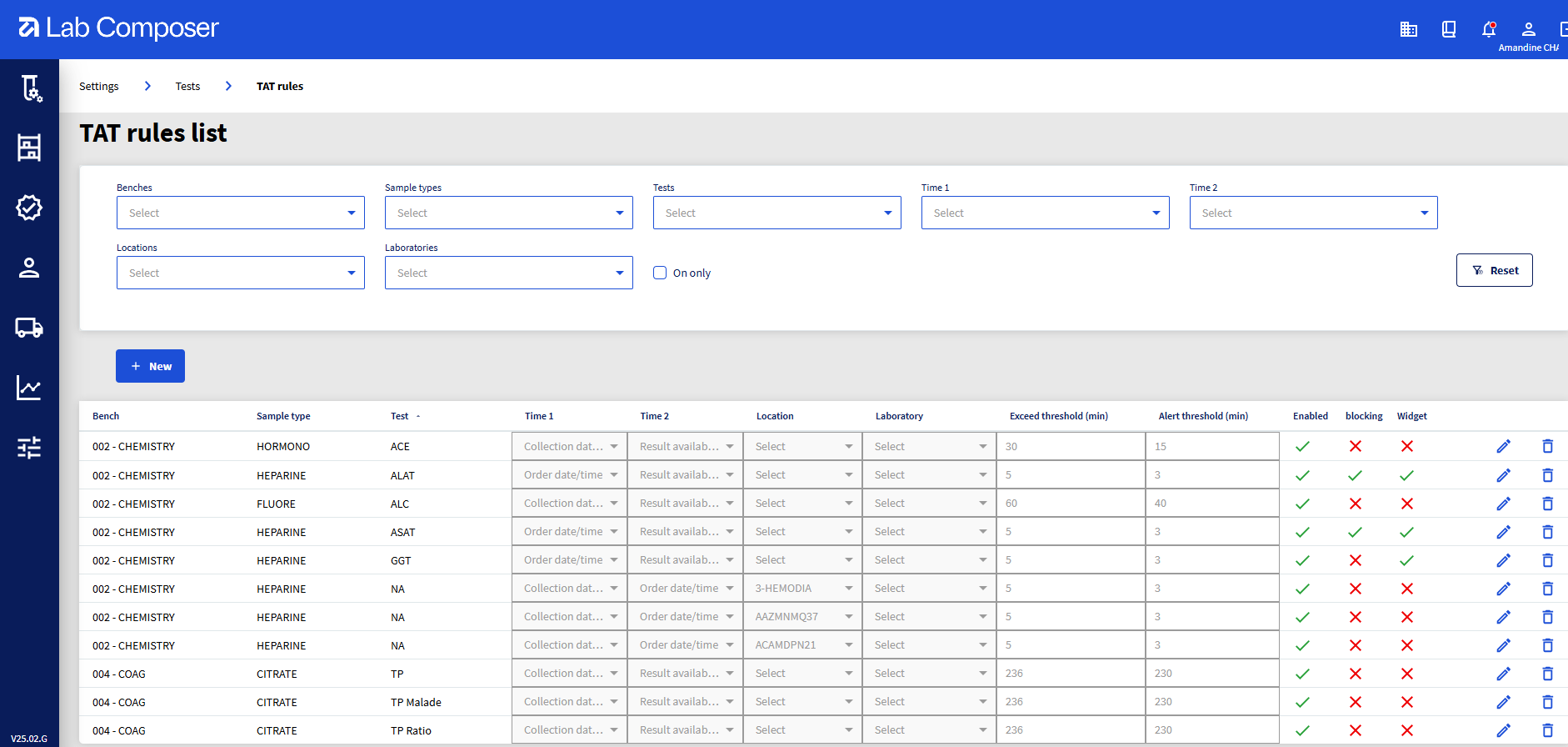
Task: Reset all filters
Action: (x=1494, y=270)
